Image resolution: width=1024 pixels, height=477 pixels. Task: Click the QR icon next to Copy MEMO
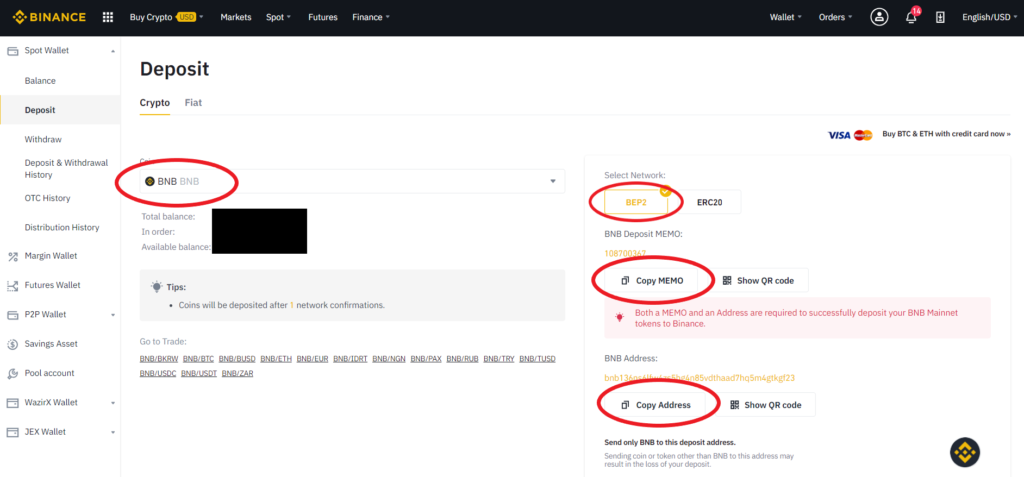point(728,281)
